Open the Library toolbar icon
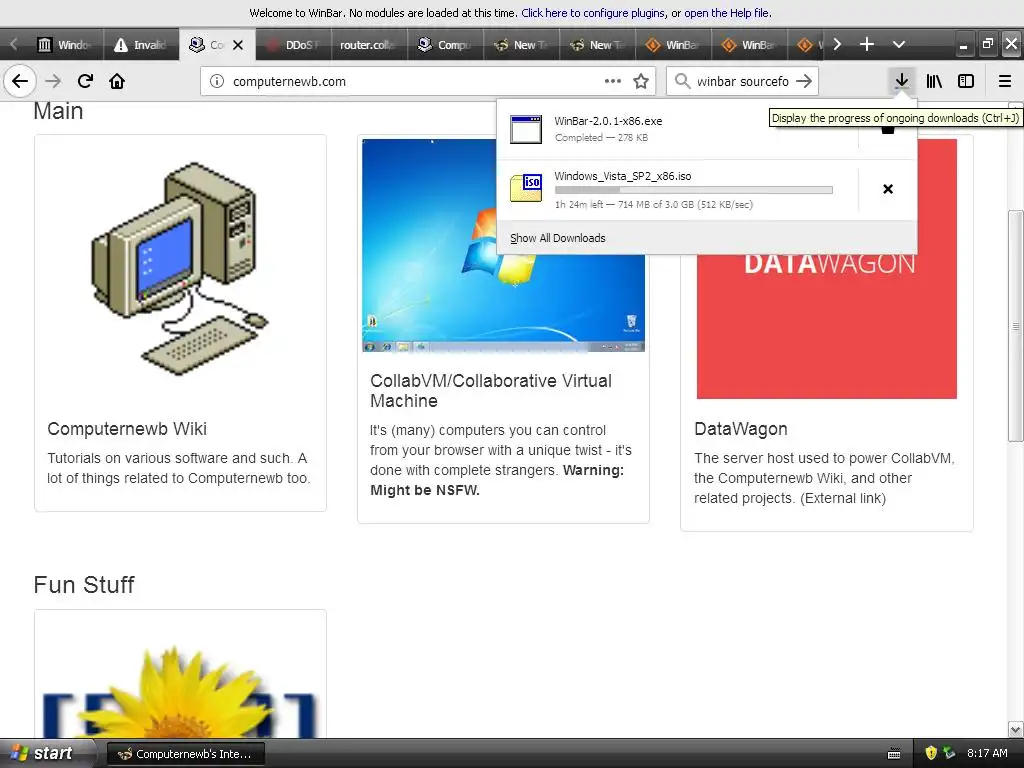The image size is (1024, 768). (934, 81)
